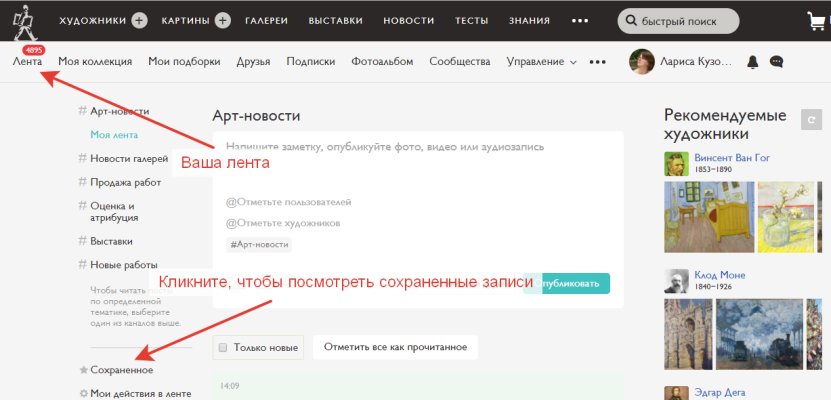The width and height of the screenshot is (831, 400).
Task: Click the star icon beside Сохраненное
Action: (83, 370)
